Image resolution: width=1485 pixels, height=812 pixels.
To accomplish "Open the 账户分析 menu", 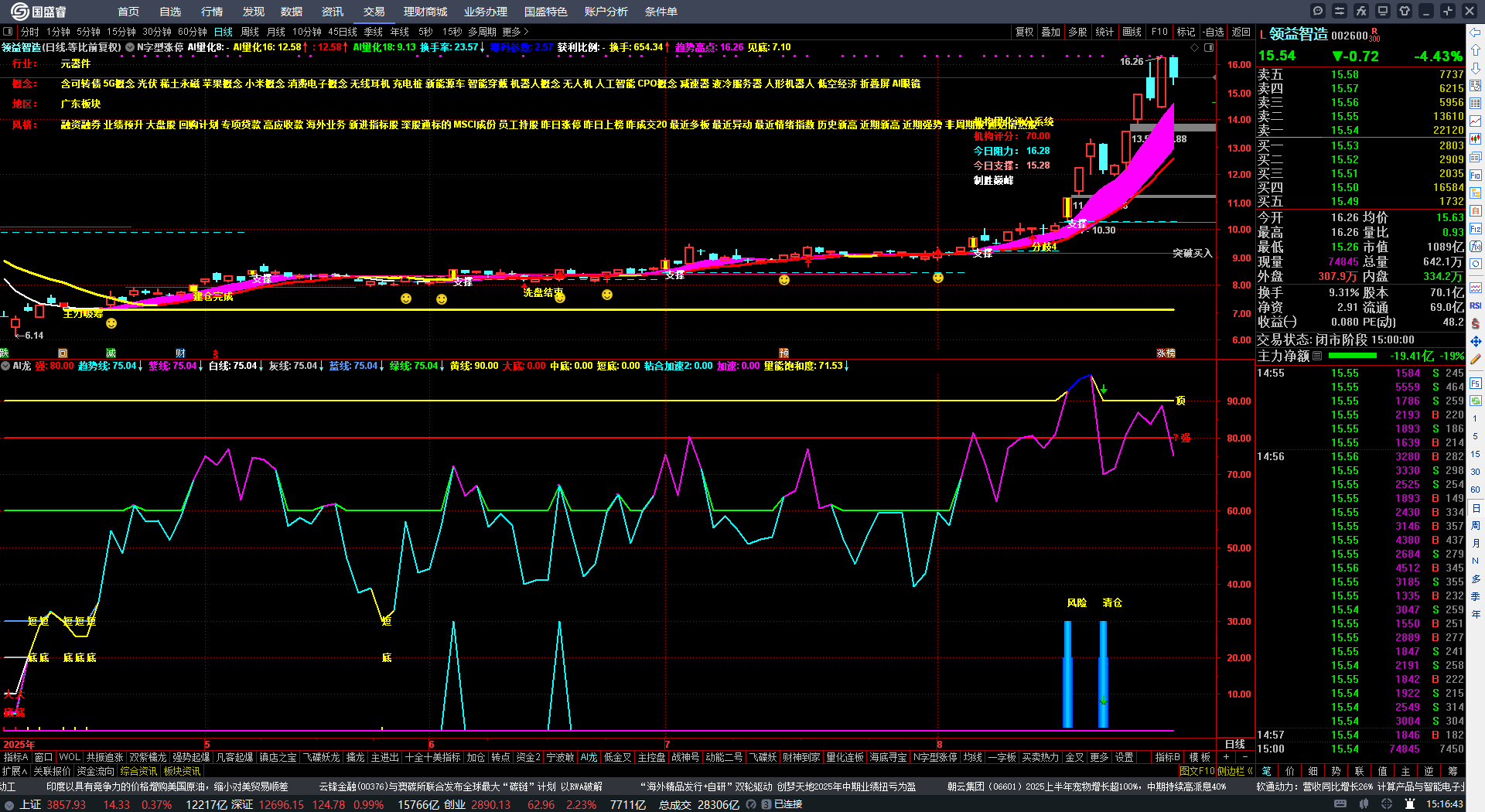I will tap(606, 12).
